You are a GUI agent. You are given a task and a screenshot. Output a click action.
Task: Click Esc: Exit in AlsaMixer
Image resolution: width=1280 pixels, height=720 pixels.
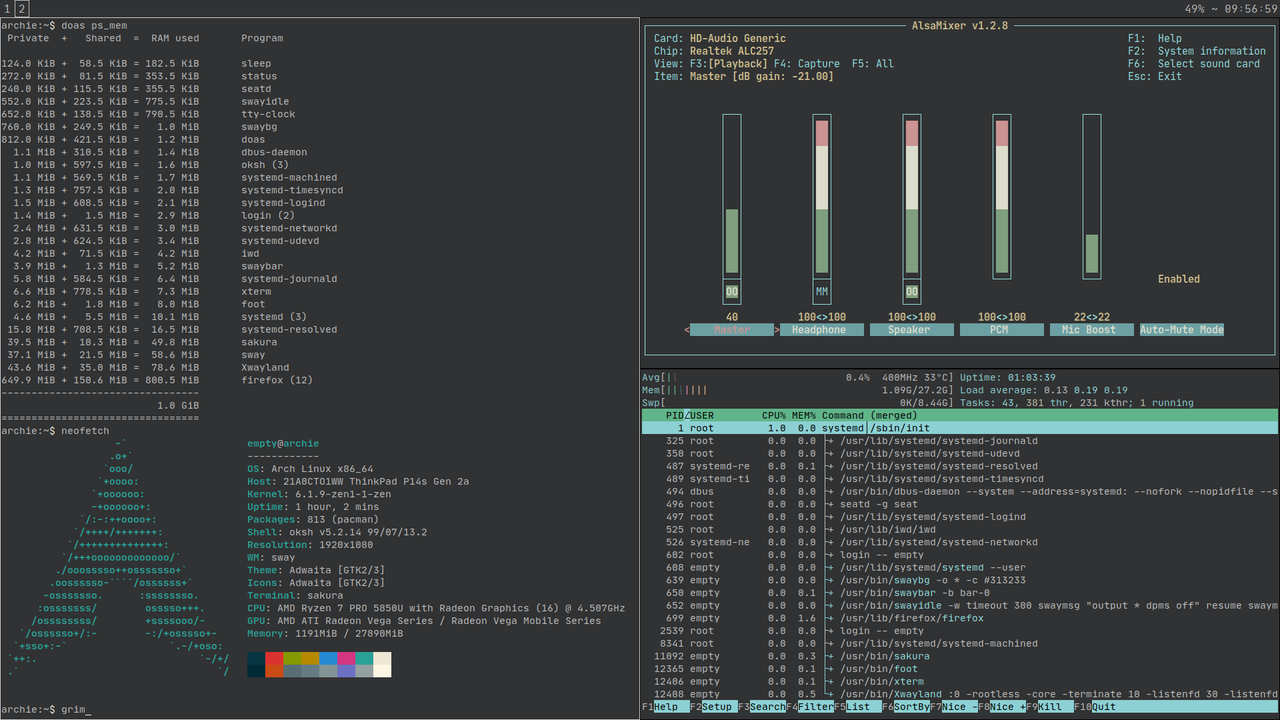(x=1155, y=77)
